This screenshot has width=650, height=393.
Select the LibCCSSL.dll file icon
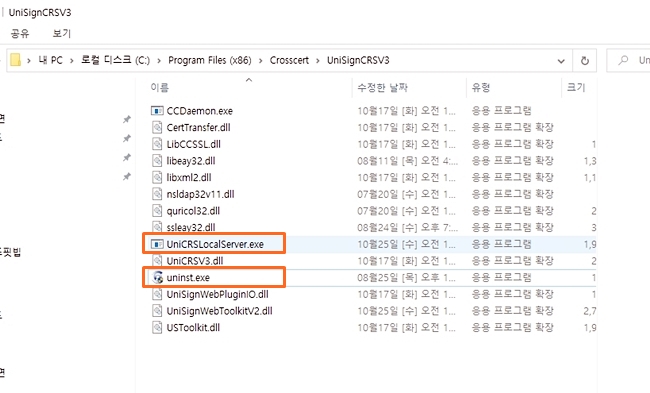(157, 144)
